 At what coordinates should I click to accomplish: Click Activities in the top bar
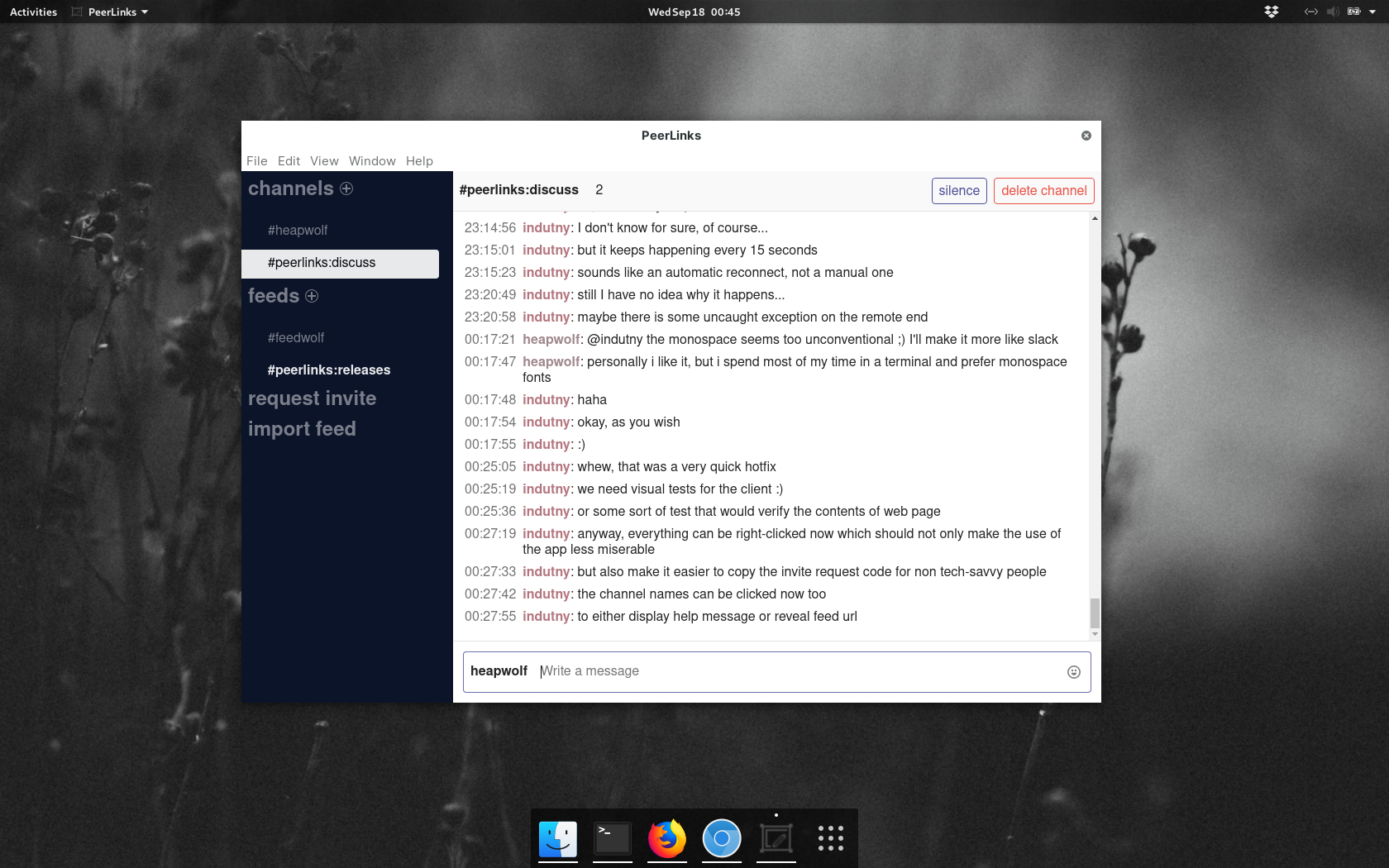[x=33, y=12]
